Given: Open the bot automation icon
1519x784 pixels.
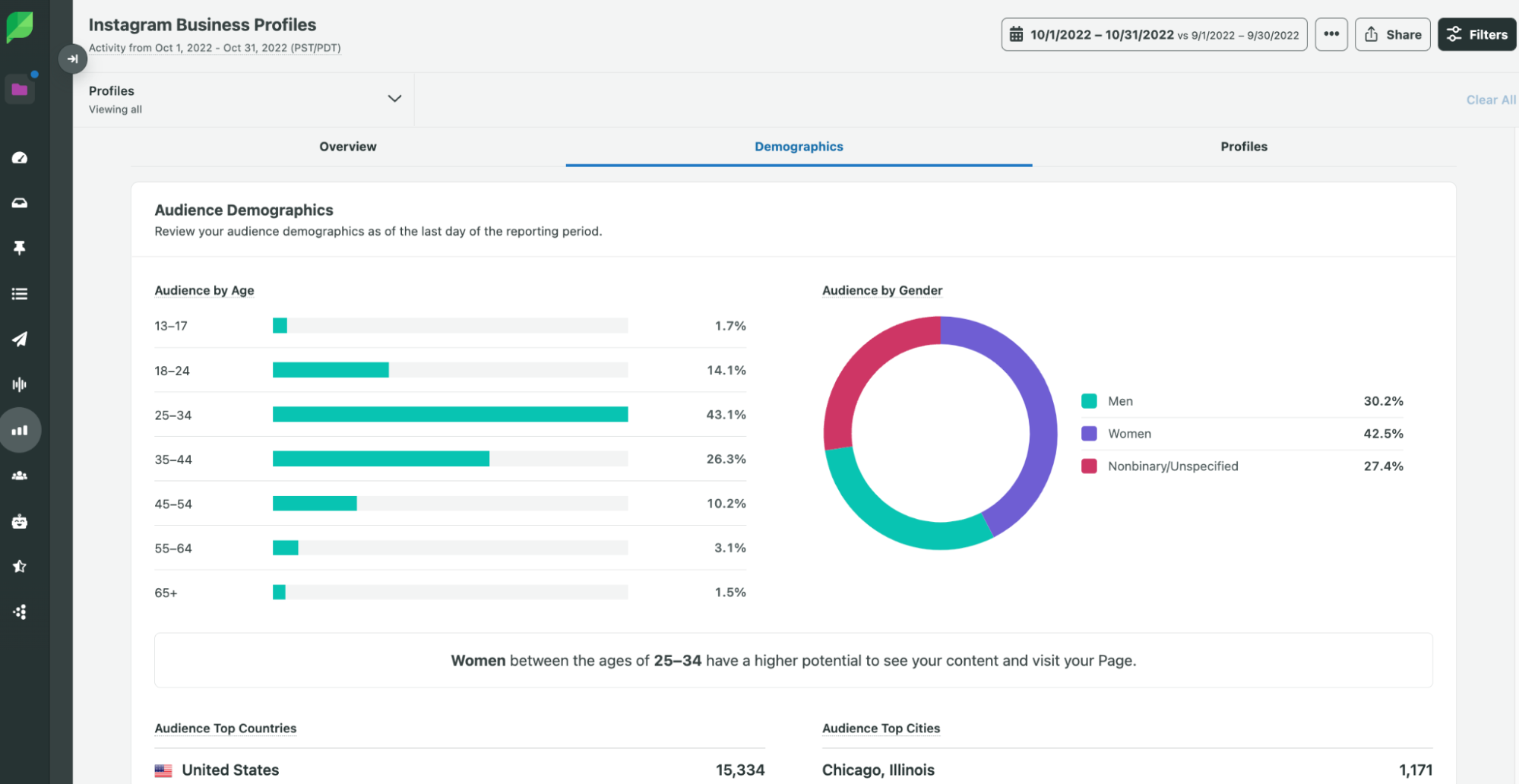Looking at the screenshot, I should click(x=20, y=521).
